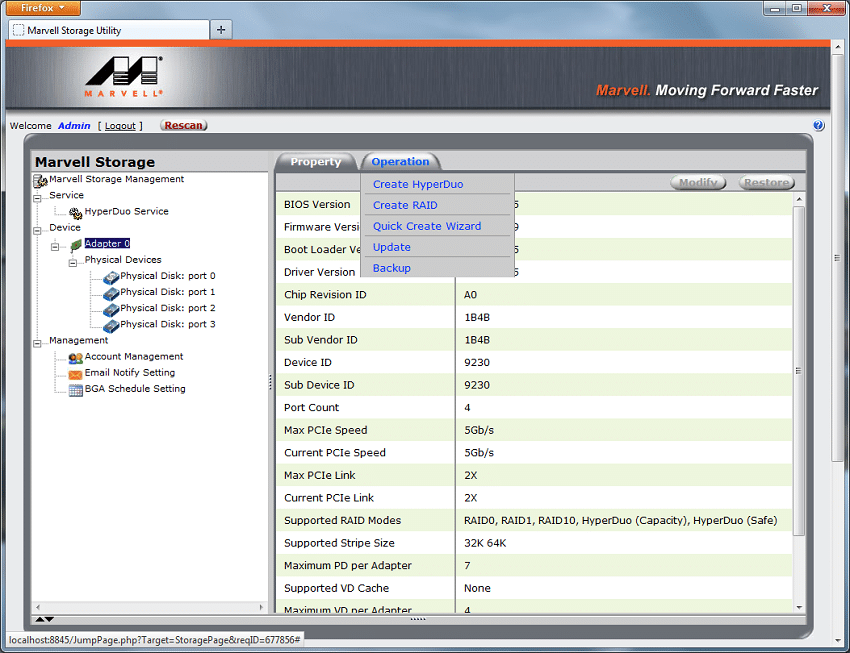
Task: Open the Firefox application menu
Action: 43,8
